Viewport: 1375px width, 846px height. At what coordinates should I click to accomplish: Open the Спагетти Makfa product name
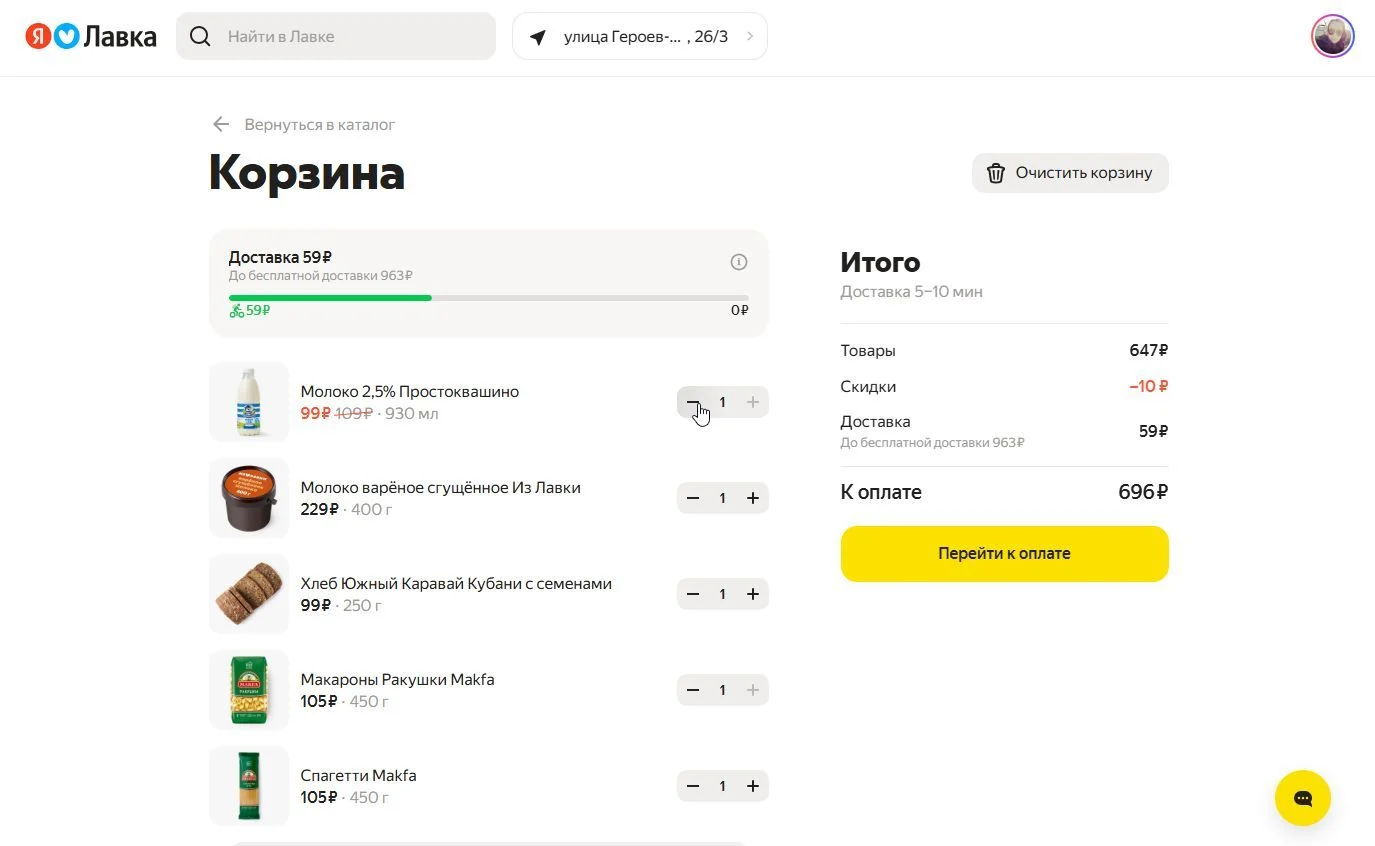[x=358, y=775]
